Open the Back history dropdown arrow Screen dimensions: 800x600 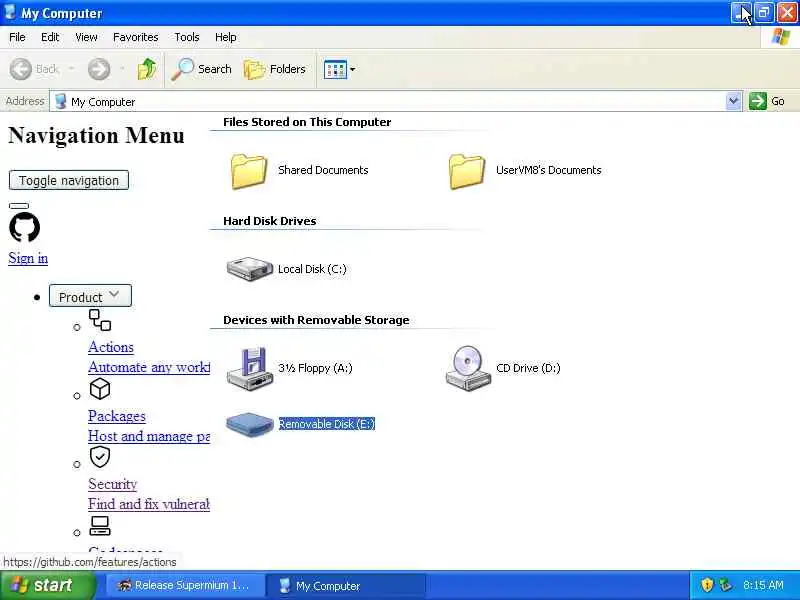pos(71,68)
